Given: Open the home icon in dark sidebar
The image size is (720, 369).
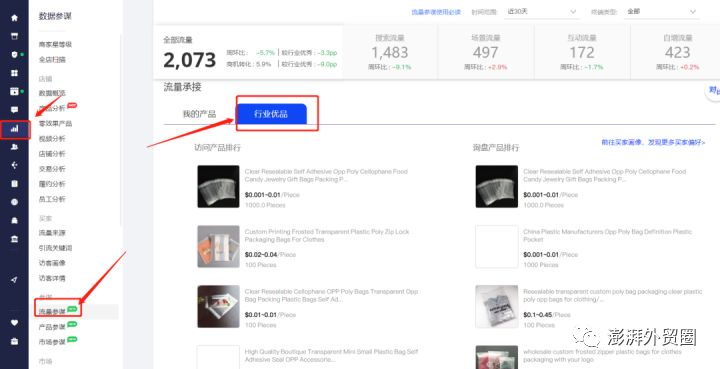Looking at the screenshot, I should pos(14,18).
